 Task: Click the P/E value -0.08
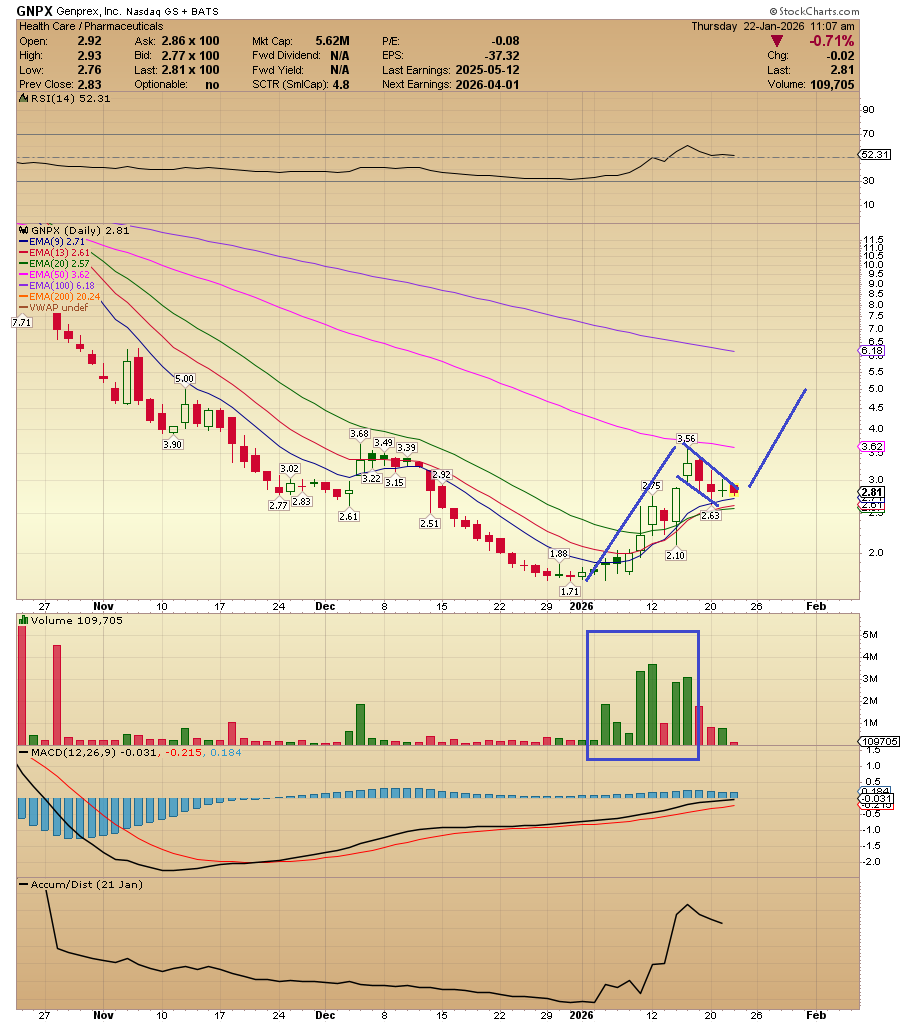click(x=506, y=41)
